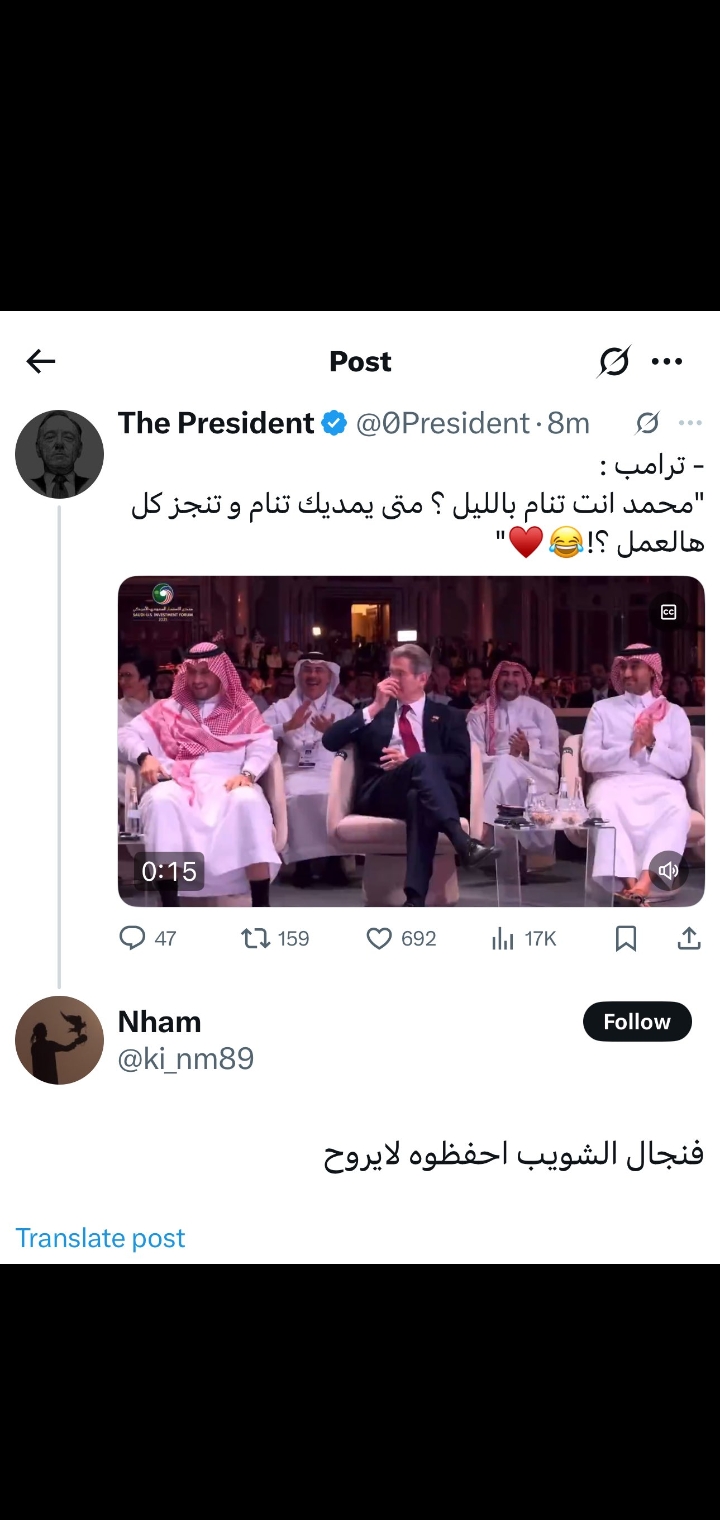720x1520 pixels.
Task: Open Grok icon in the Post header
Action: pos(613,362)
